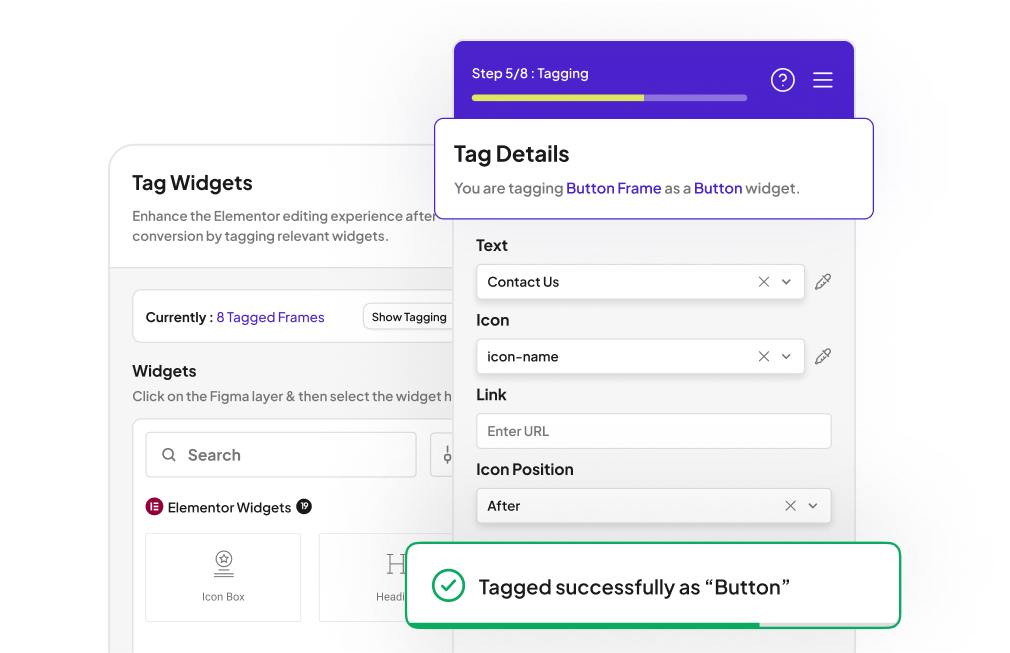Click the Tag Details heading
This screenshot has width=1010, height=653.
(x=511, y=154)
